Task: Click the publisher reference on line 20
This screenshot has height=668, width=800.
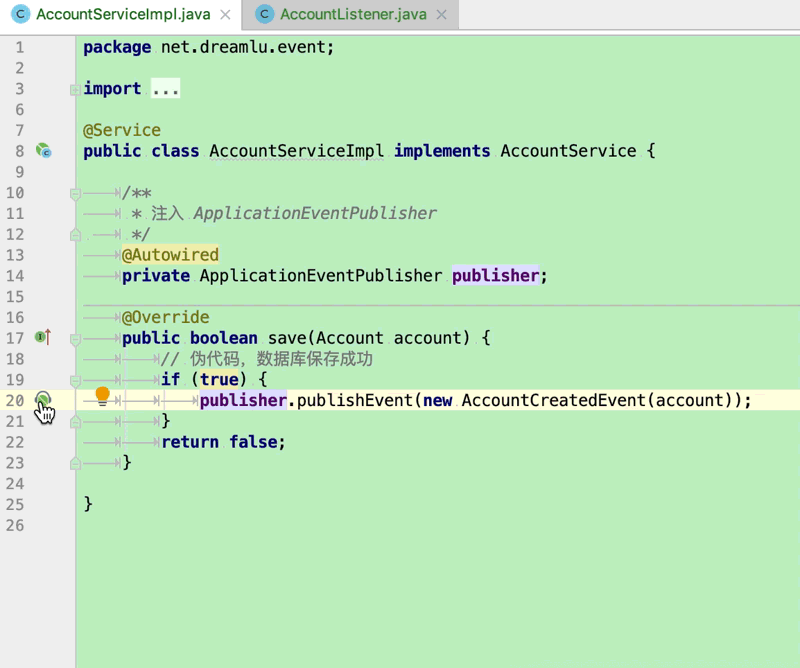Action: pyautogui.click(x=243, y=400)
